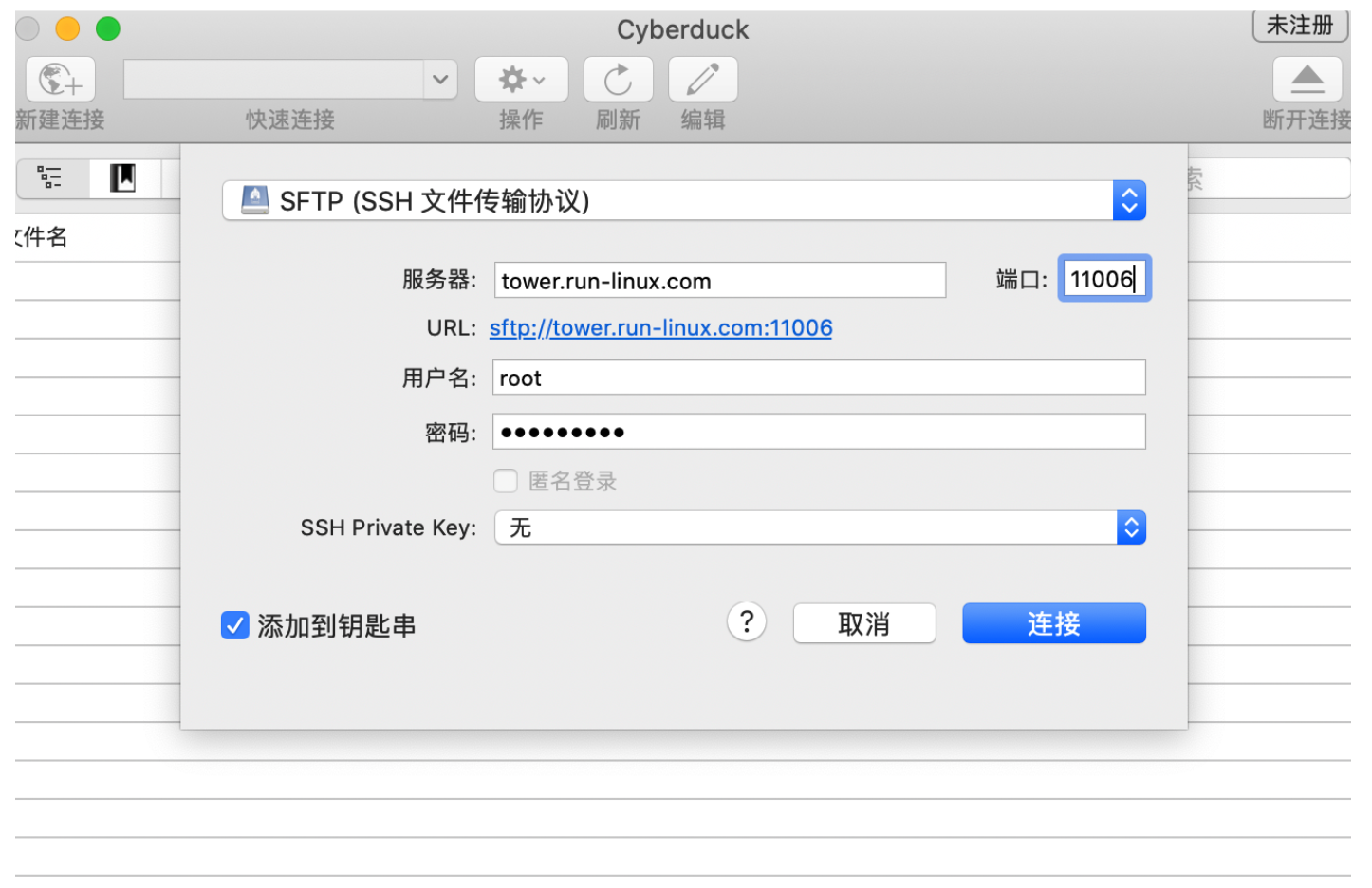Toggle the 匿名登录 checkbox

[x=506, y=481]
